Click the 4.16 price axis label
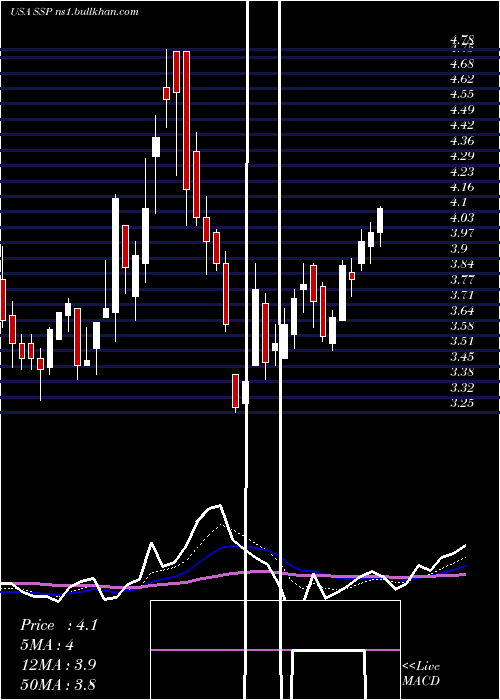The width and height of the screenshot is (500, 700). pyautogui.click(x=462, y=187)
